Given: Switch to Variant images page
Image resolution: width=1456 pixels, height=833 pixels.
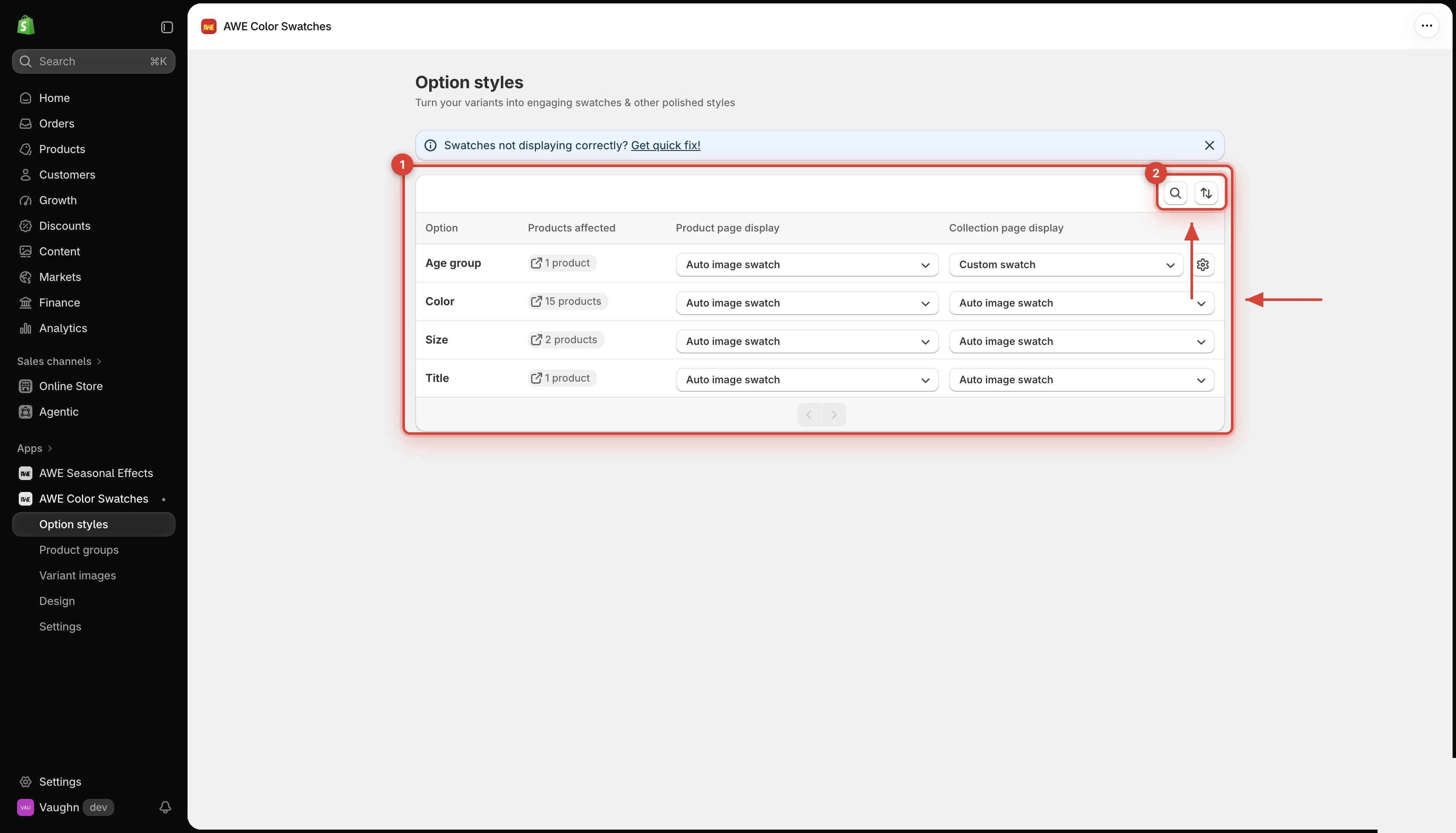Looking at the screenshot, I should 93,576.
